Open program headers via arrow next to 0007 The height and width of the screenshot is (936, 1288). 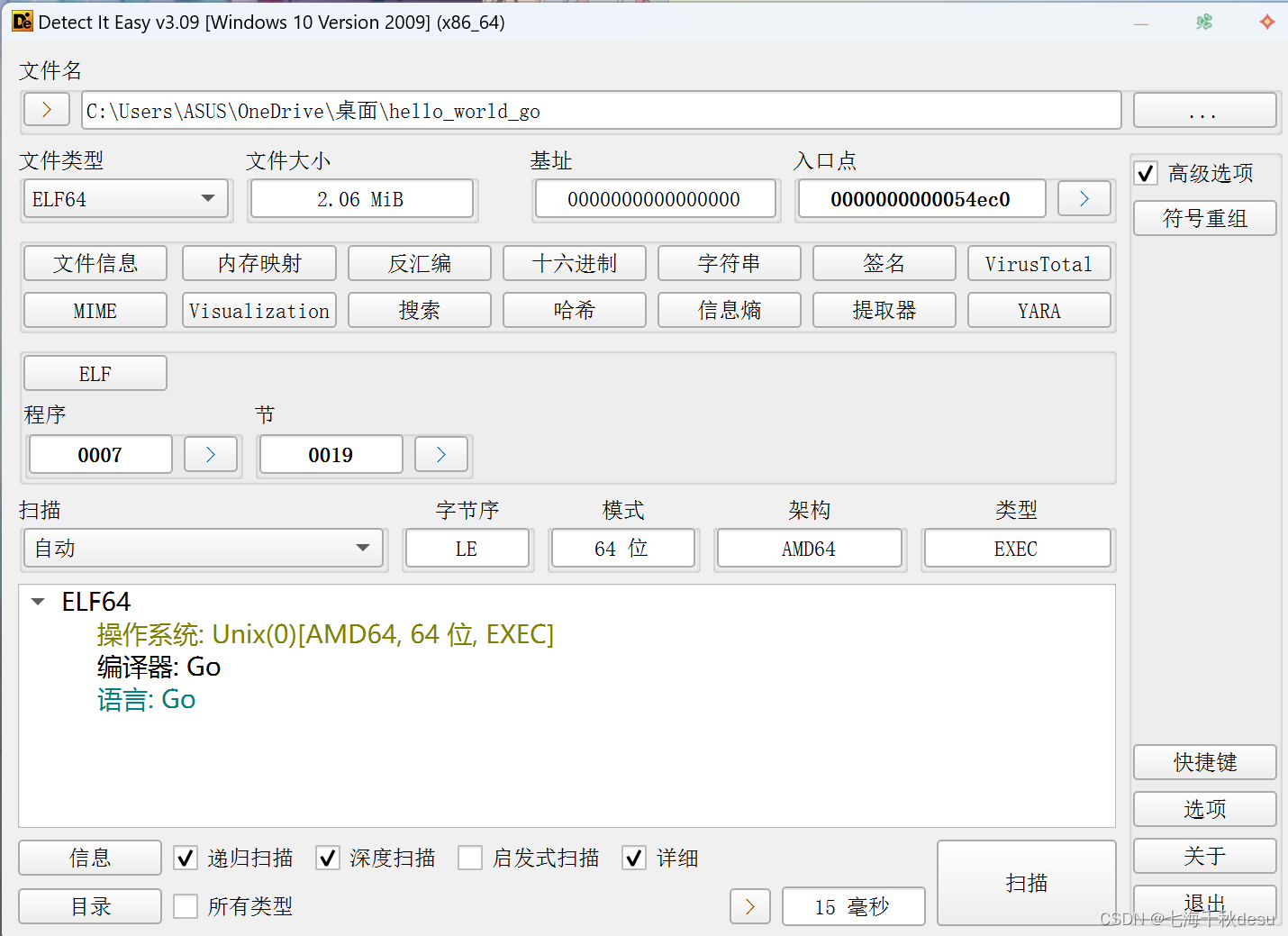tap(210, 454)
